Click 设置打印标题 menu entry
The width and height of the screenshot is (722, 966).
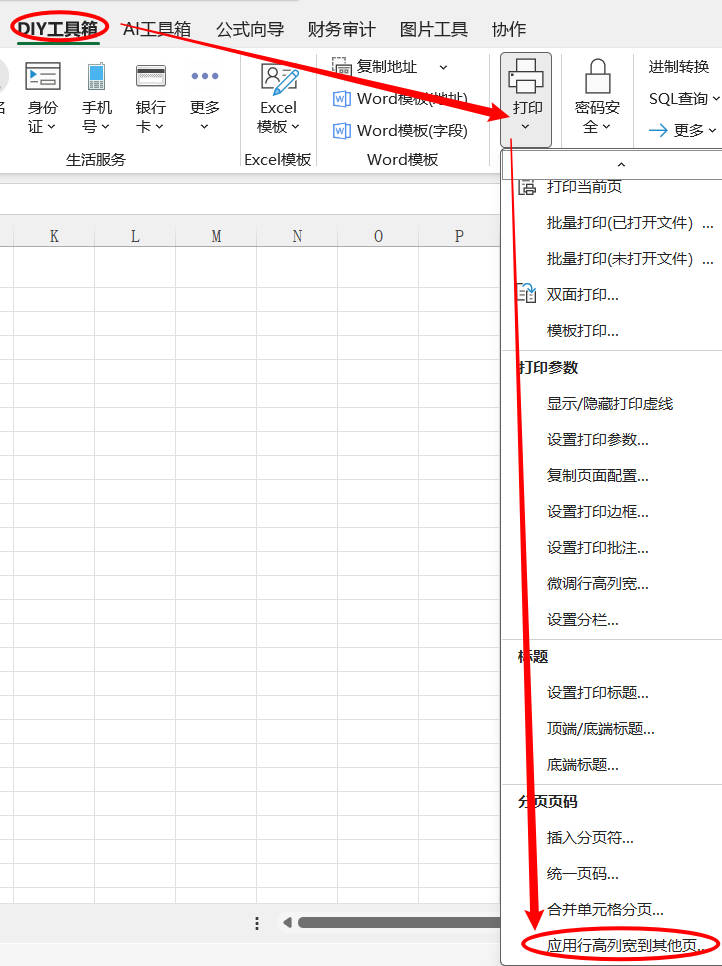click(x=597, y=693)
